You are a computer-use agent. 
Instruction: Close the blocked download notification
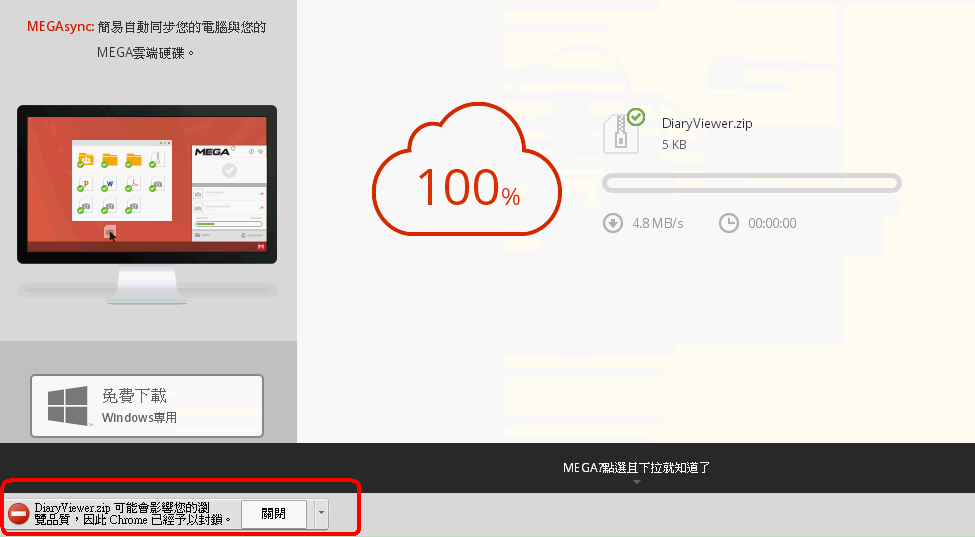tap(274, 514)
